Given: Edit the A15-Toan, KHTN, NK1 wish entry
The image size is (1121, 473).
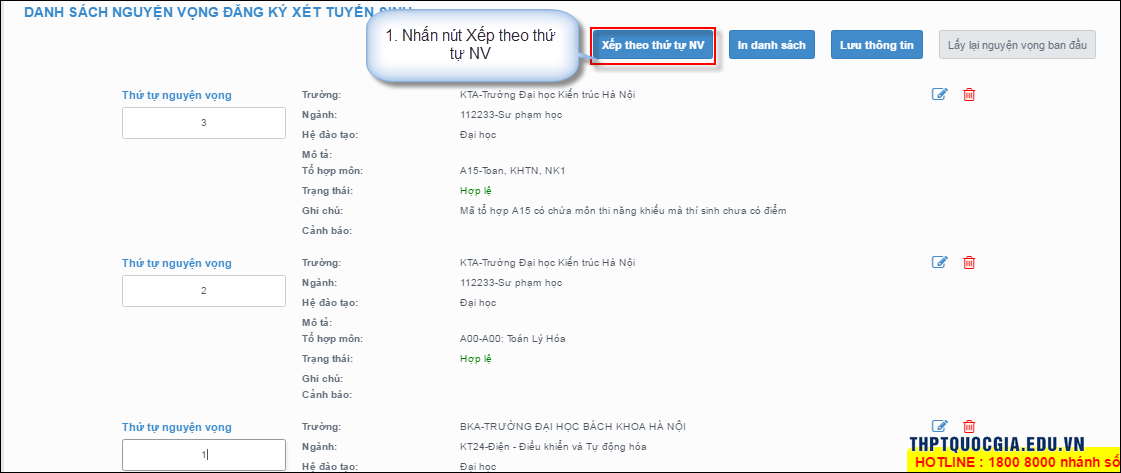Looking at the screenshot, I should (x=939, y=94).
